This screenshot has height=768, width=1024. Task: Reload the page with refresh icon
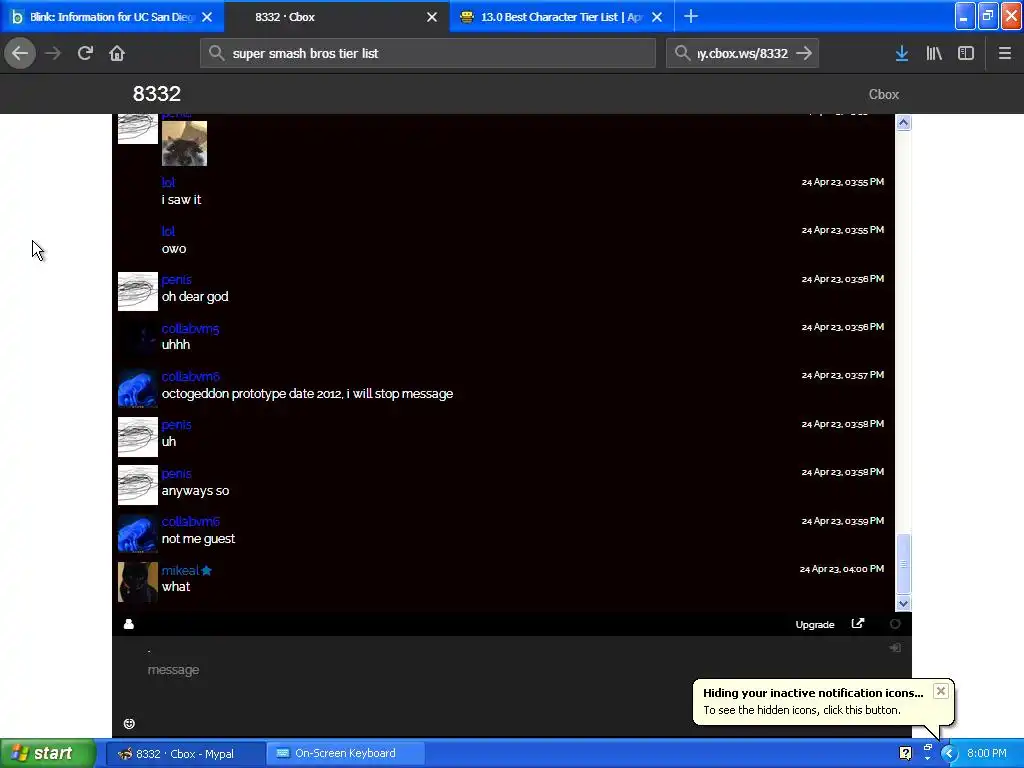click(85, 53)
